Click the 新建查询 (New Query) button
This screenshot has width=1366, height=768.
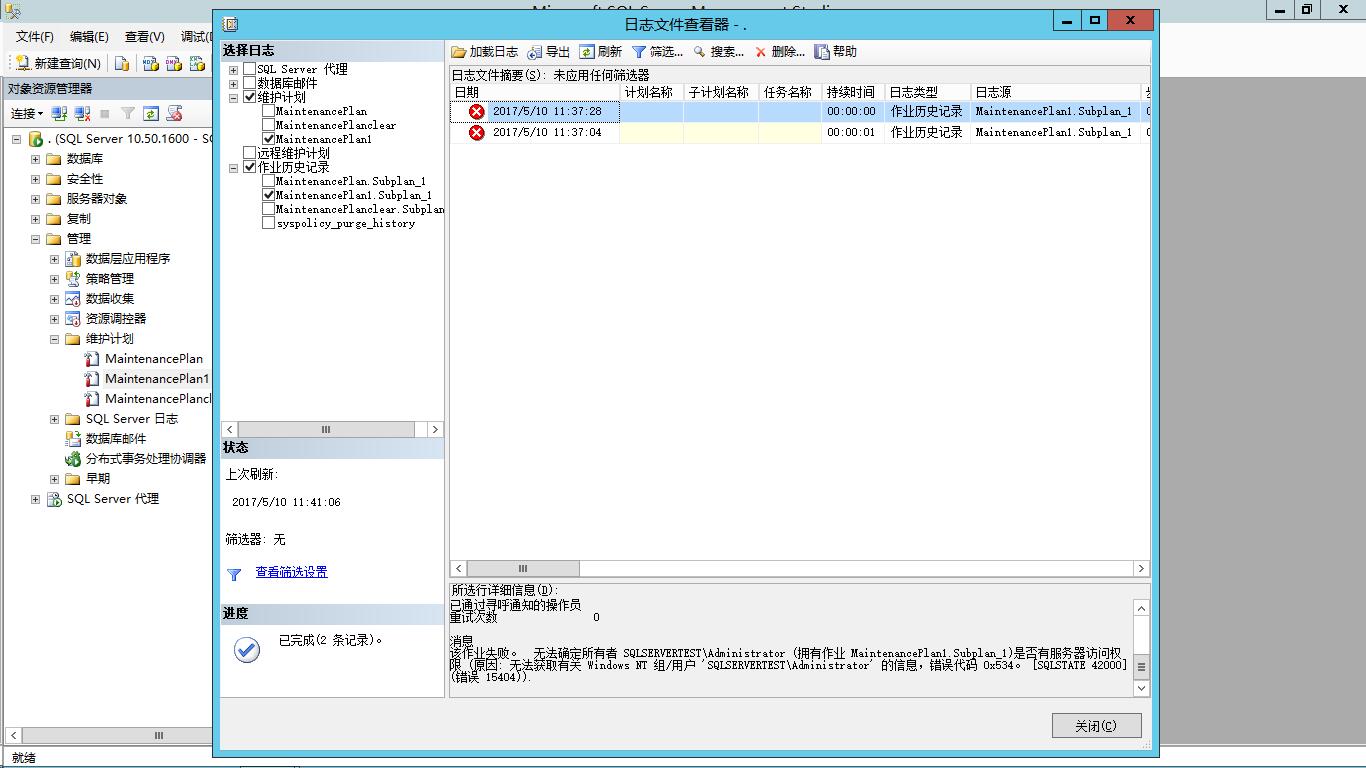pyautogui.click(x=58, y=63)
